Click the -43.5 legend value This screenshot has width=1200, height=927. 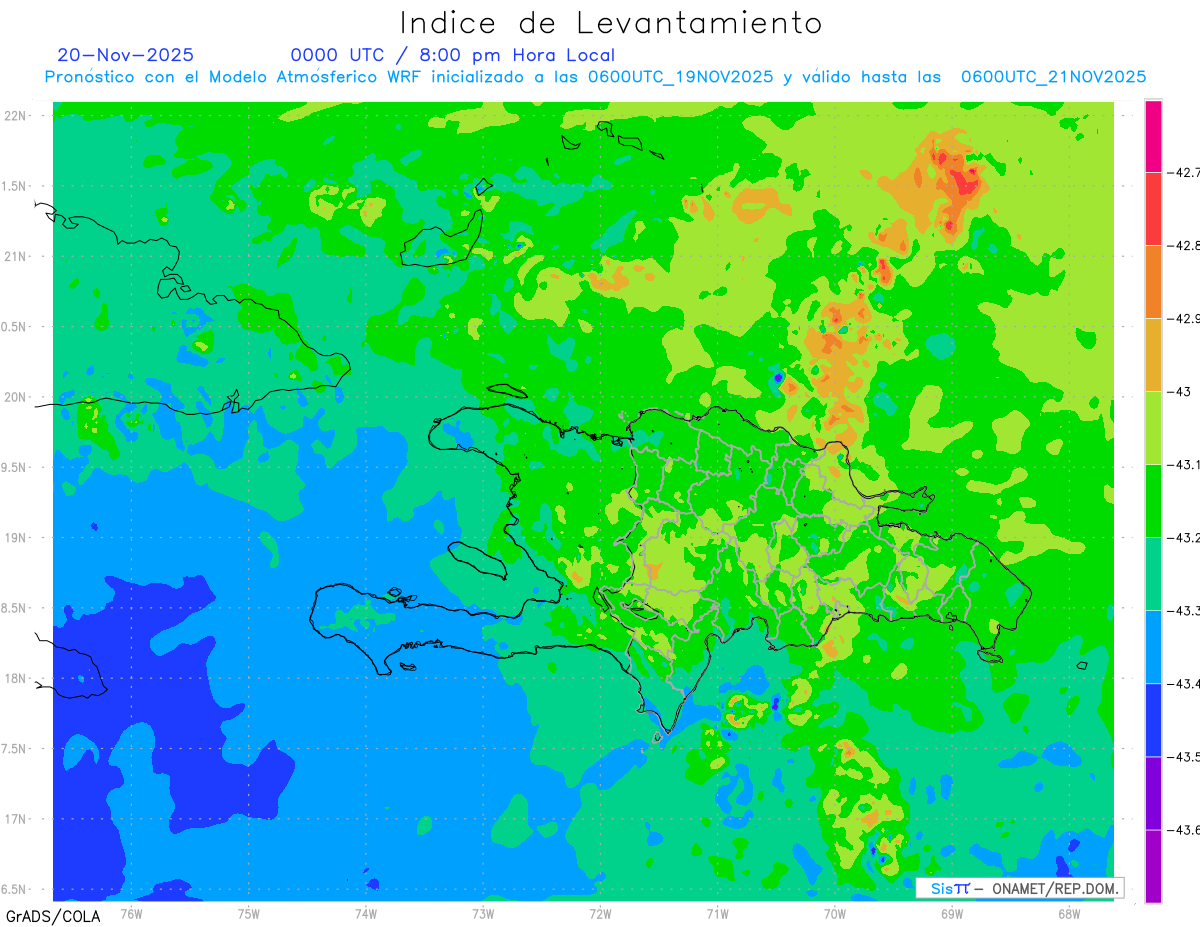click(1186, 756)
